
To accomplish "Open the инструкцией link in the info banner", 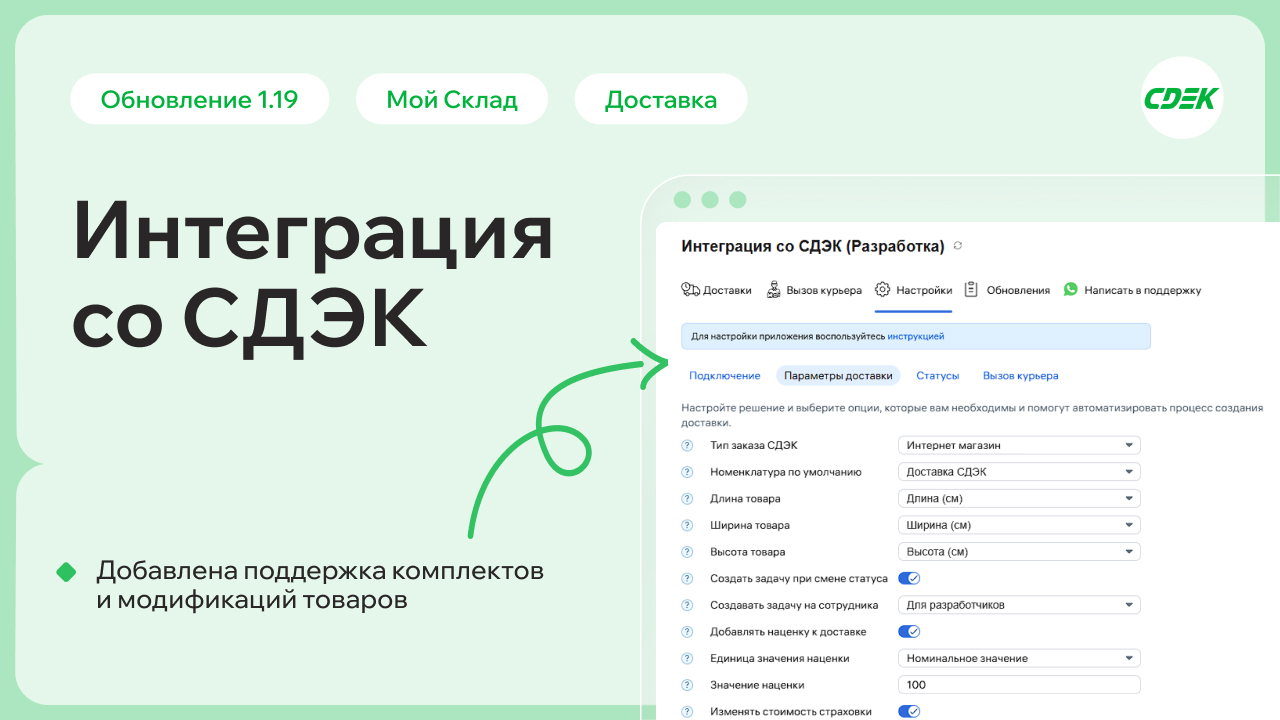I will point(916,337).
